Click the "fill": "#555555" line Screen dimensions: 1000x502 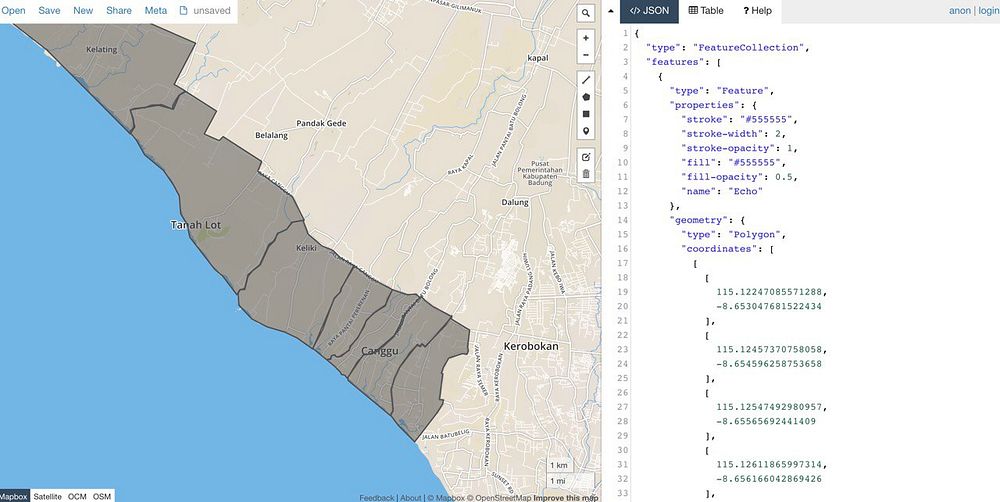coord(733,163)
